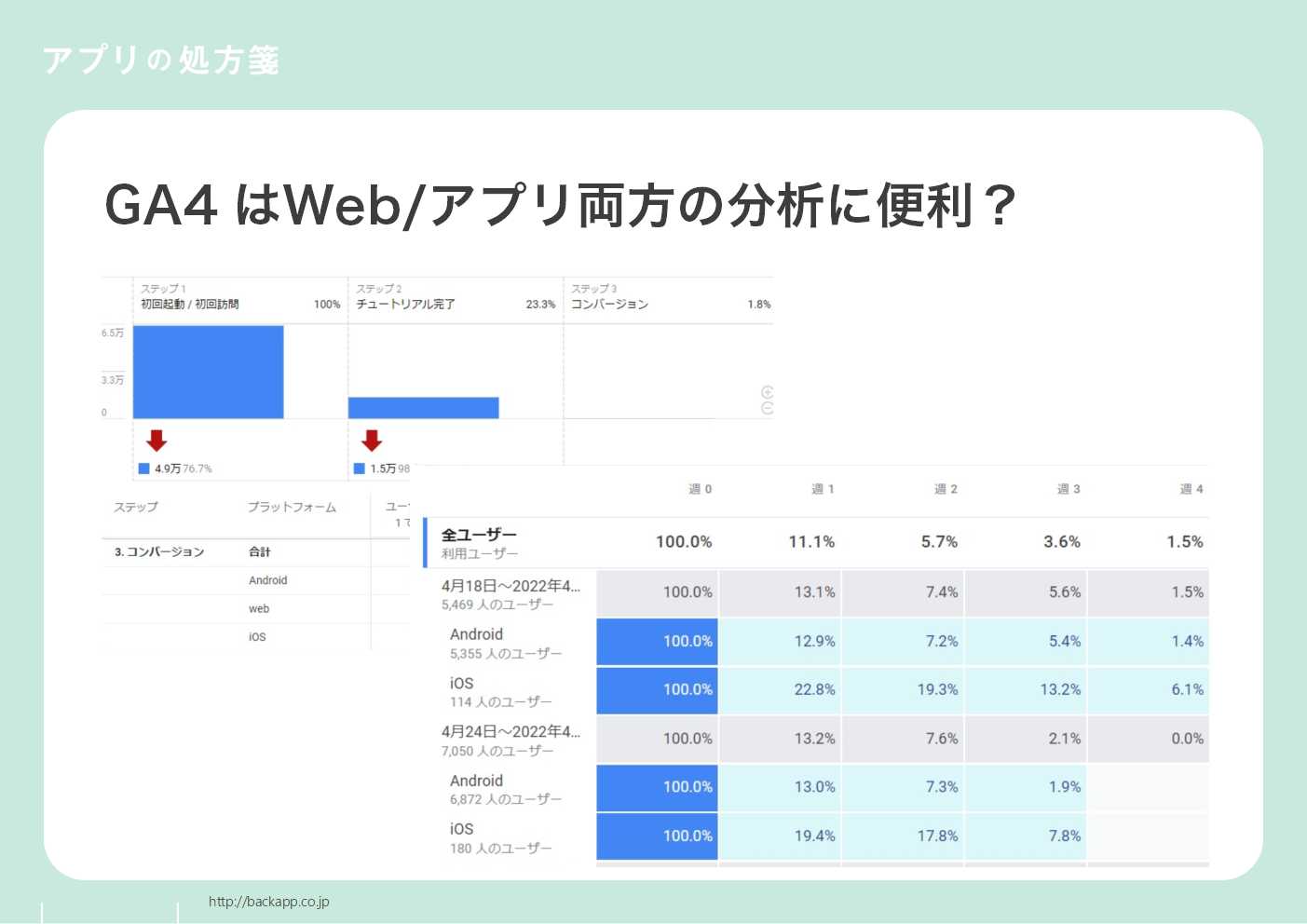Select the 週 0 column header
This screenshot has height=924, width=1307.
tap(699, 488)
